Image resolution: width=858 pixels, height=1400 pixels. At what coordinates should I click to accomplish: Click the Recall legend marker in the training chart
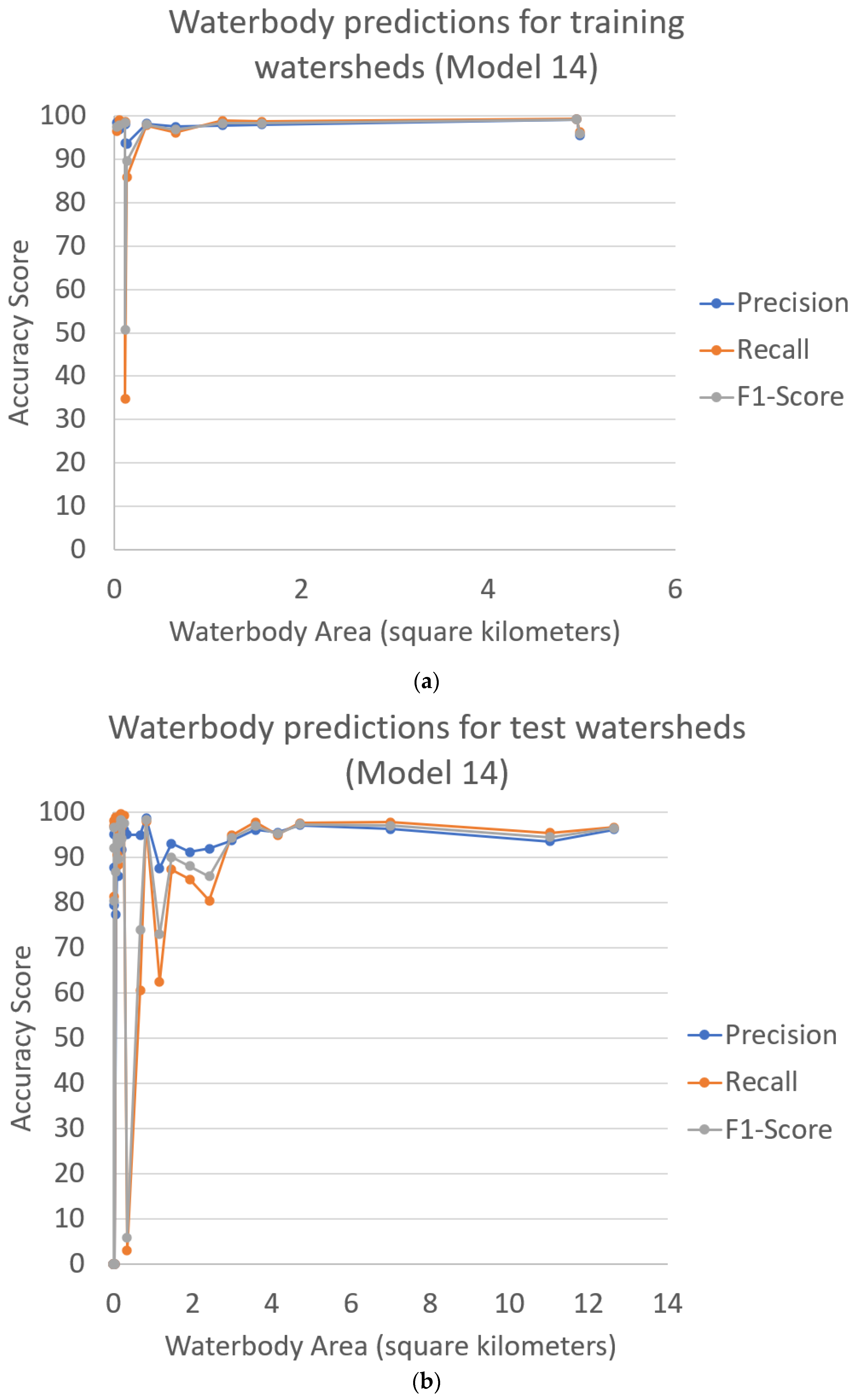pos(716,350)
